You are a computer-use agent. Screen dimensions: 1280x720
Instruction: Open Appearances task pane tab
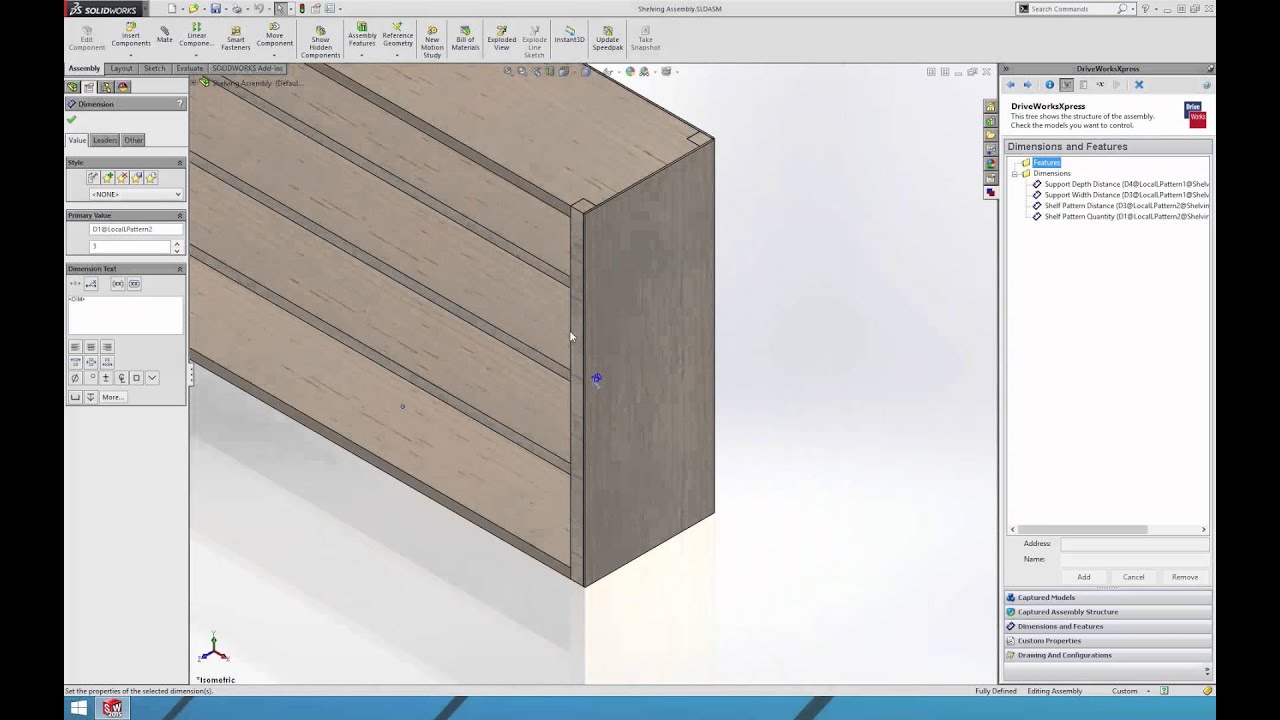(990, 164)
